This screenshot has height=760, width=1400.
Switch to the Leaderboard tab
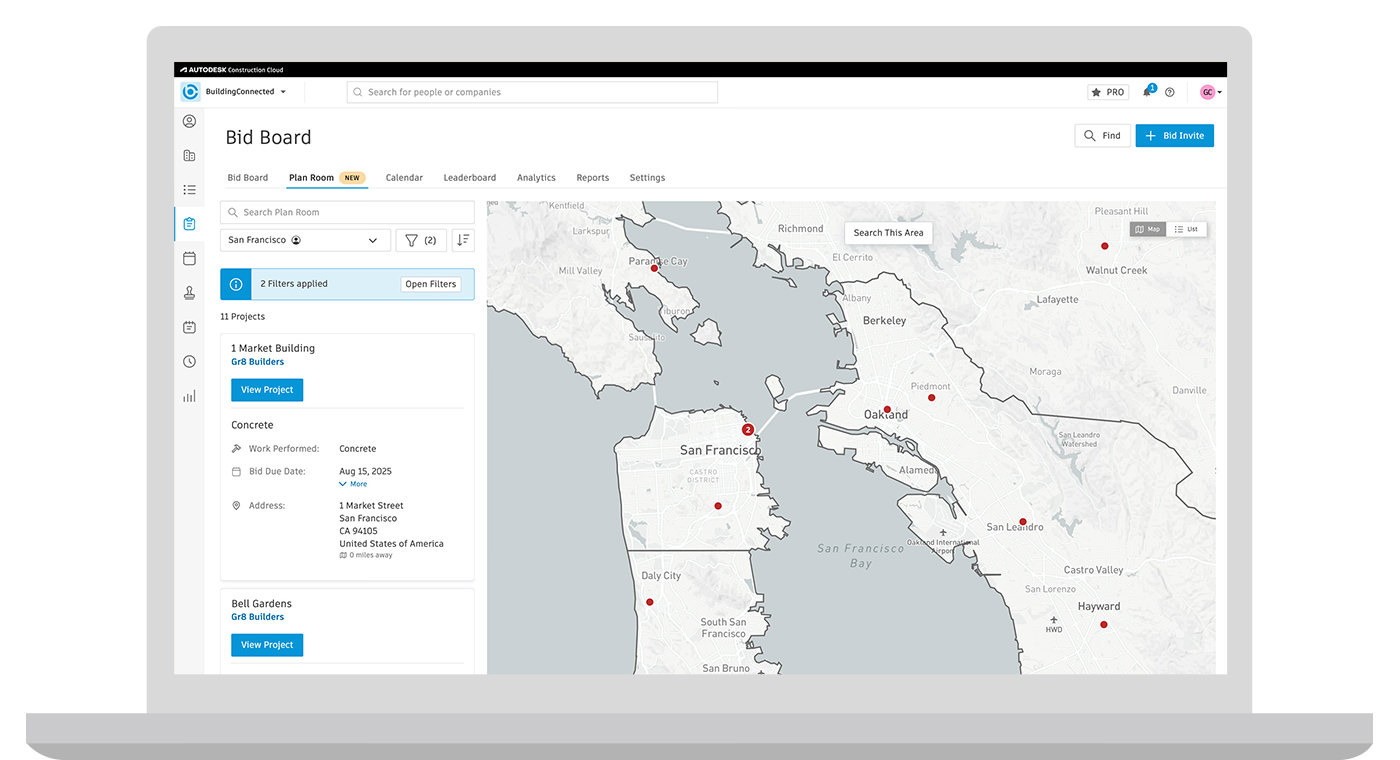(x=469, y=178)
